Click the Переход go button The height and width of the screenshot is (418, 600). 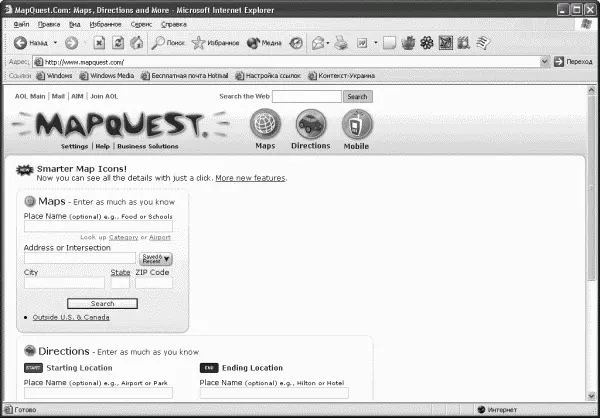click(573, 62)
